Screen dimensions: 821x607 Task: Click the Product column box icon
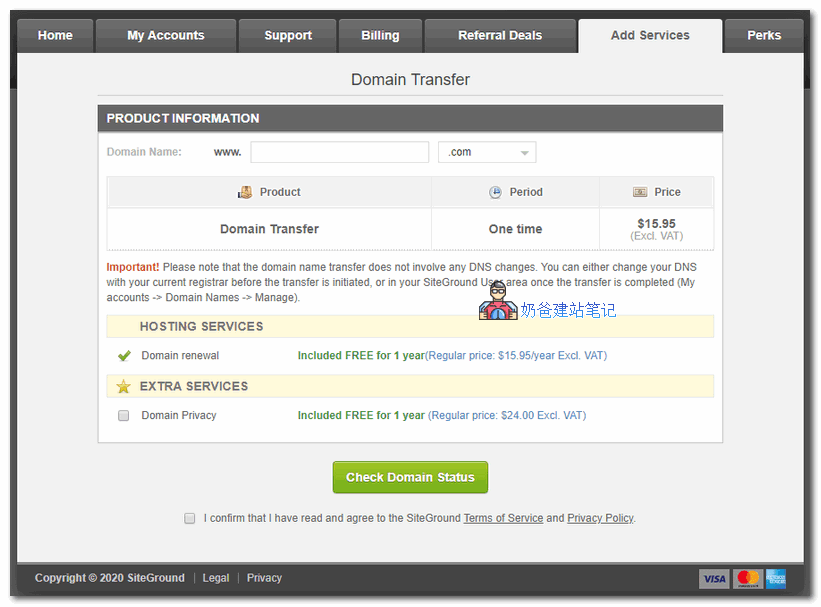point(245,192)
